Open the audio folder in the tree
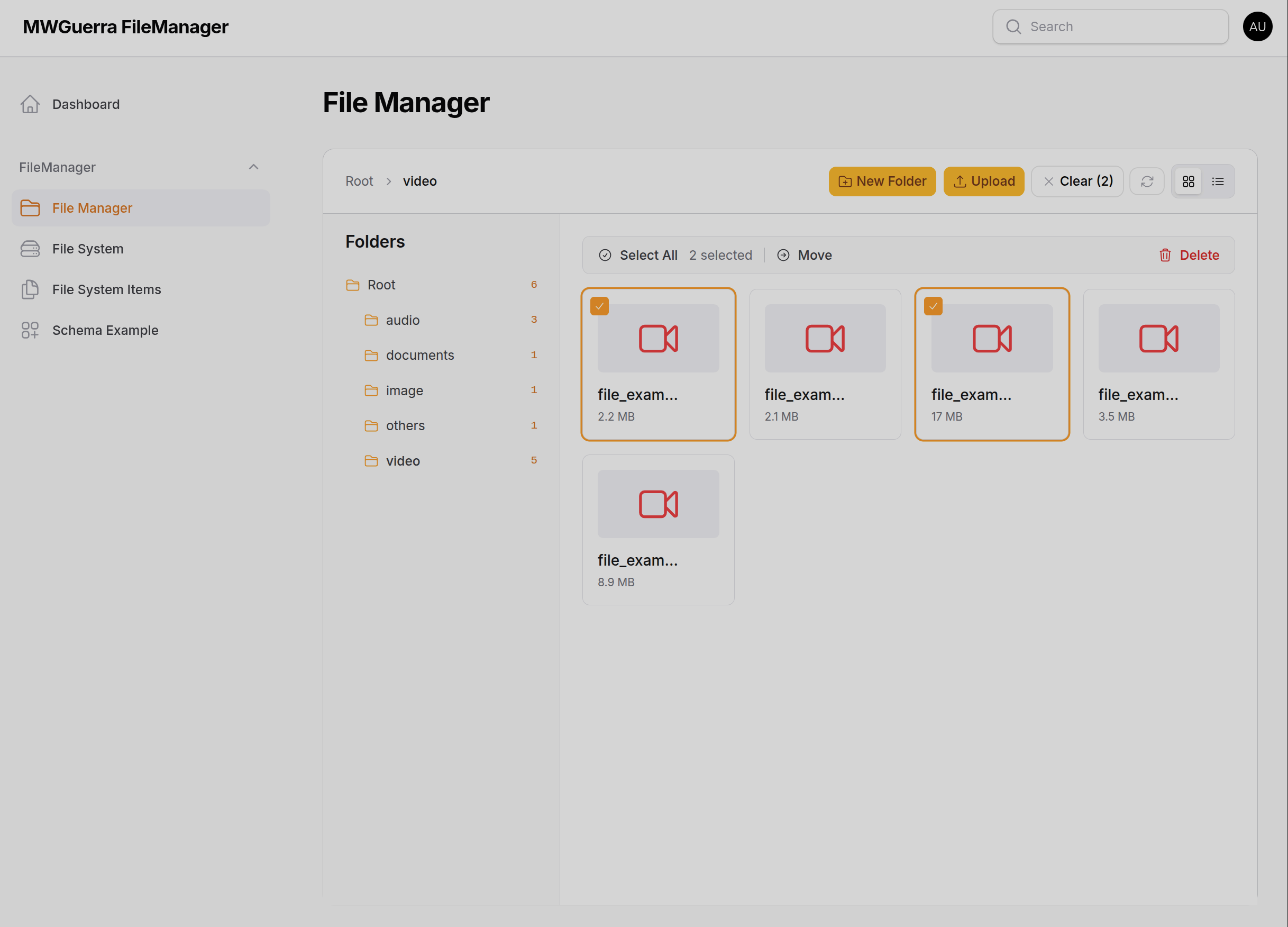Image resolution: width=1288 pixels, height=927 pixels. pyautogui.click(x=403, y=320)
